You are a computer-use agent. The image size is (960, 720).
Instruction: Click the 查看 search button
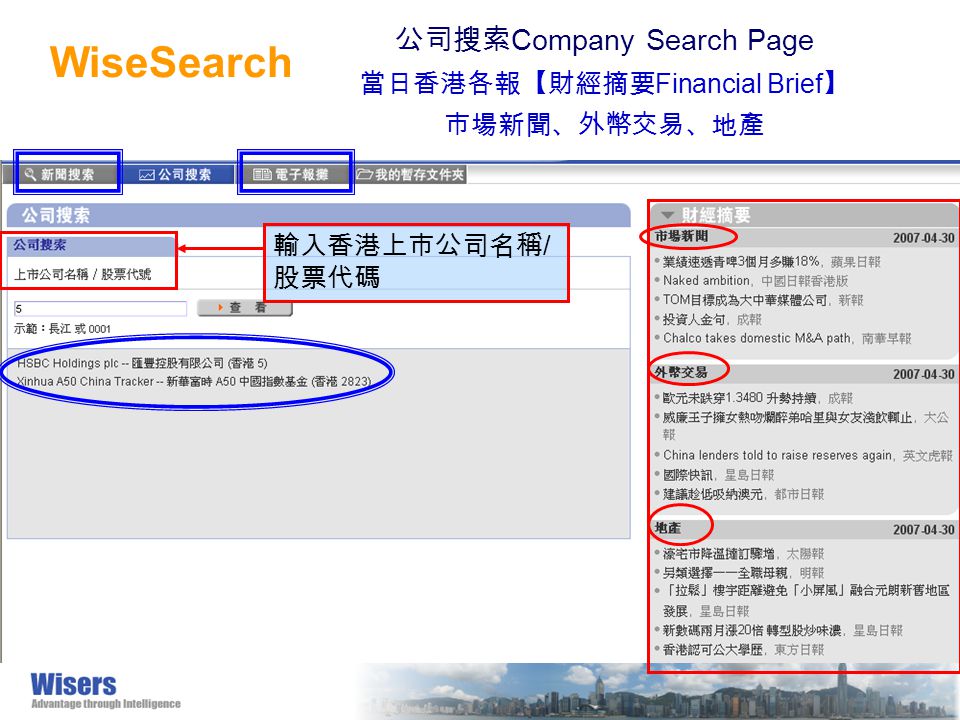[x=245, y=307]
